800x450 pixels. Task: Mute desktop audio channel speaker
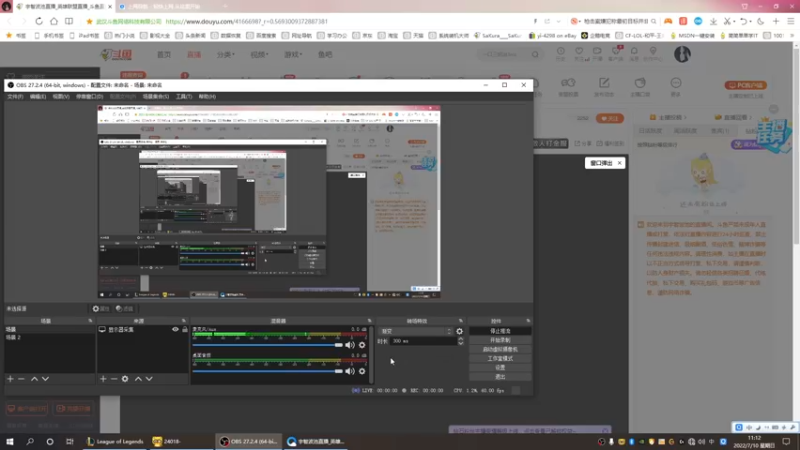click(x=350, y=371)
